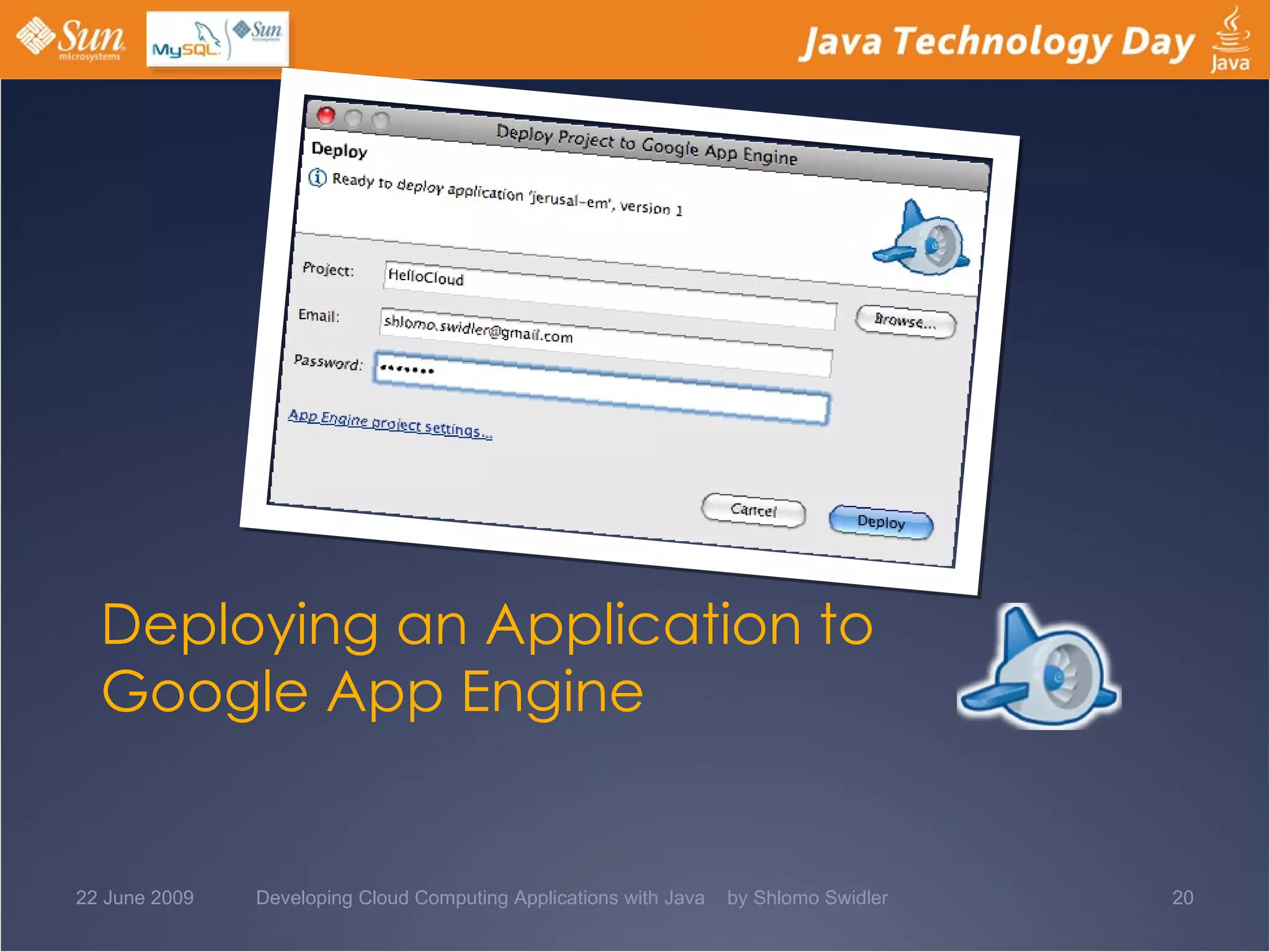Click the 'Ready to deploy application' message
This screenshot has width=1270, height=952.
507,194
